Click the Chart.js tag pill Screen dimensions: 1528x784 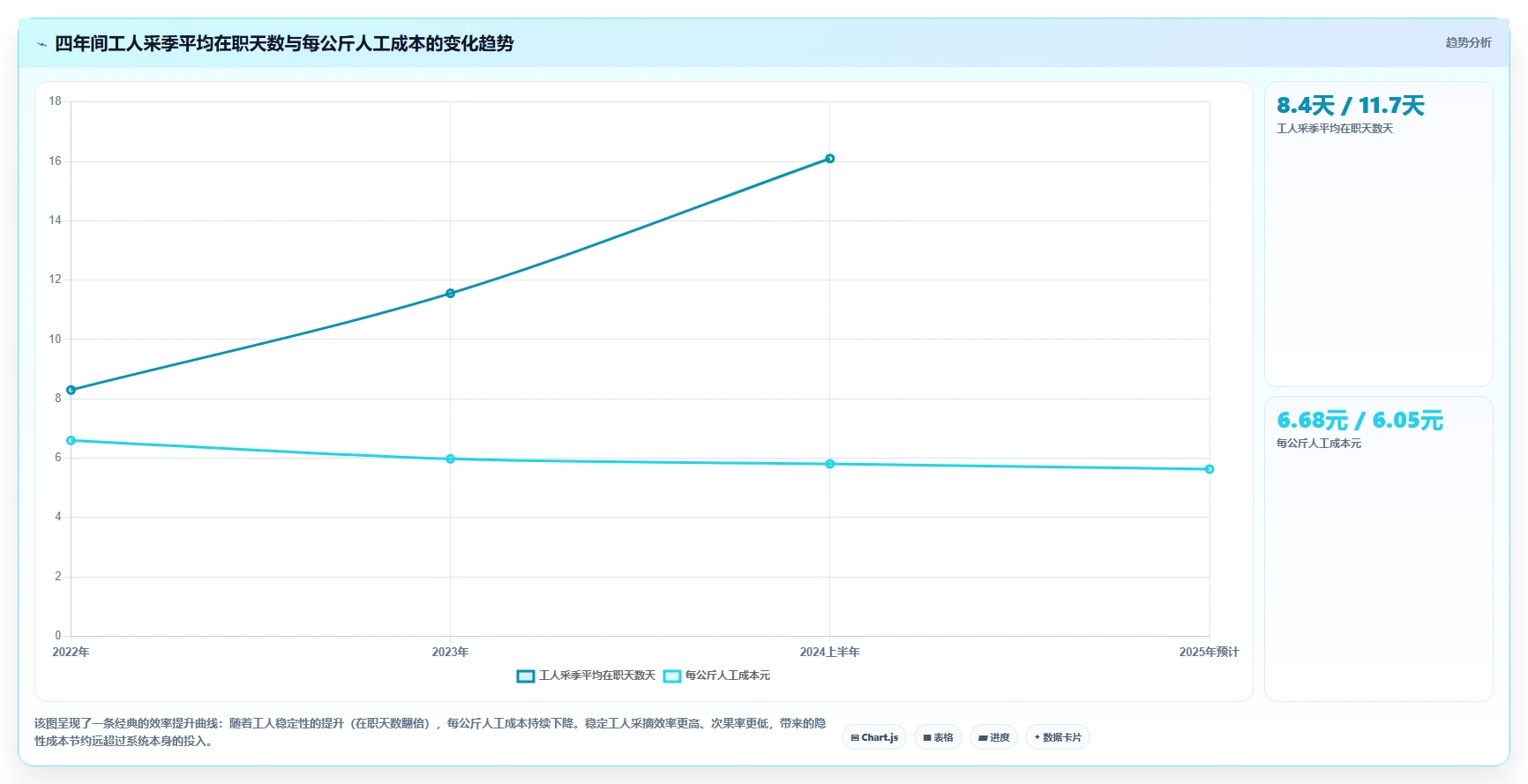874,737
